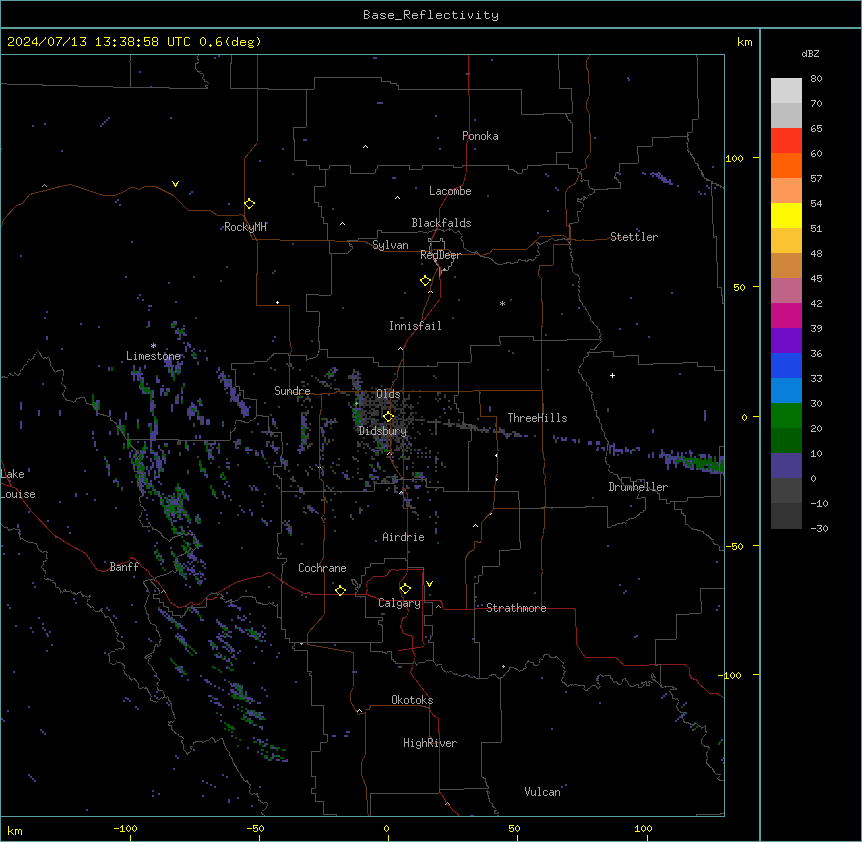Select the yellow diamond marker between Olds and Didsbury
The width and height of the screenshot is (862, 842).
pos(388,416)
